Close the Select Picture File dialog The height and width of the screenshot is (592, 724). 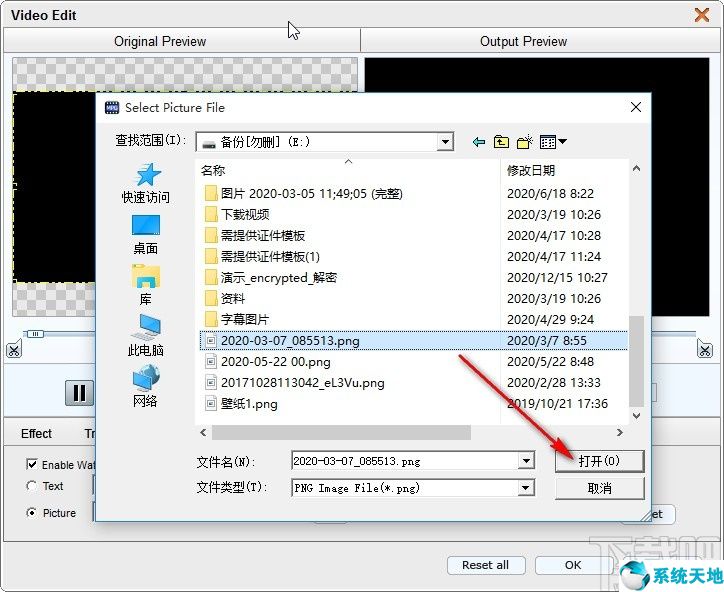pyautogui.click(x=636, y=107)
